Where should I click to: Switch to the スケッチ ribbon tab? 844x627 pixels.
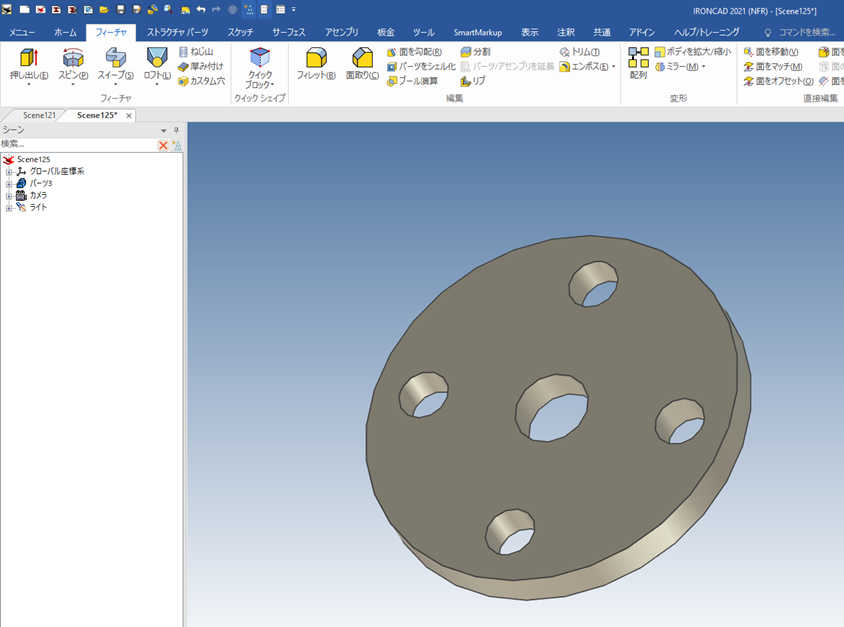[240, 32]
